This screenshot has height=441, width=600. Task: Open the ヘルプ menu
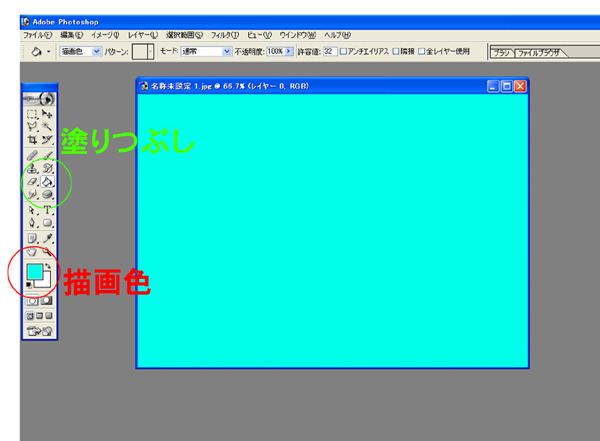point(337,35)
